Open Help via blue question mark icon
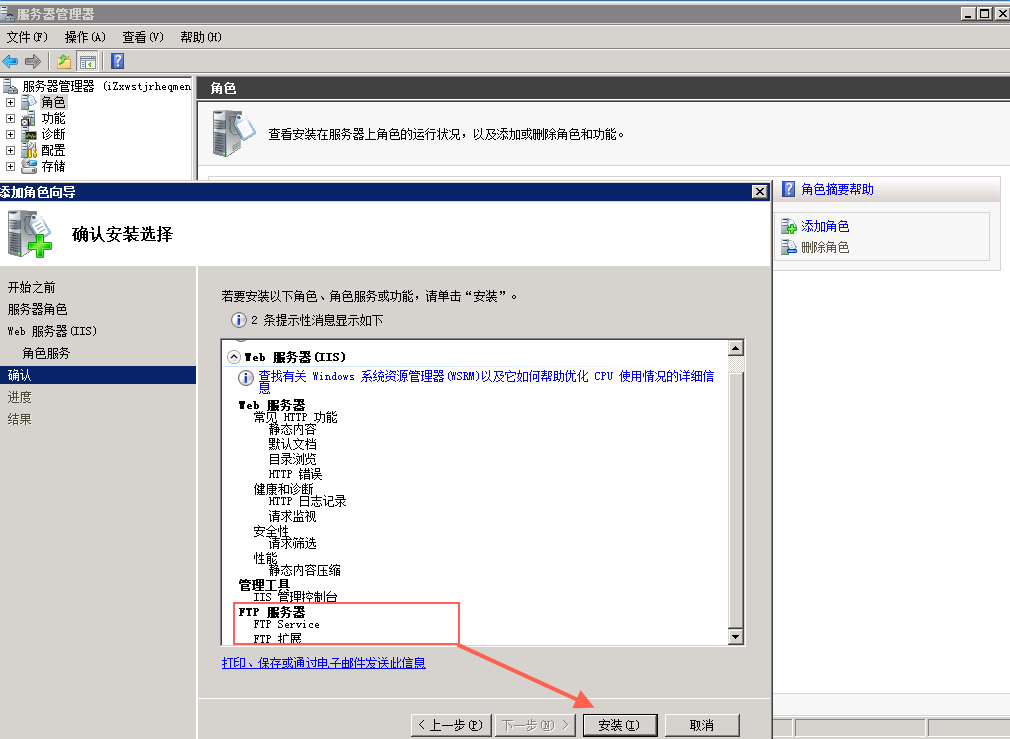The height and width of the screenshot is (739, 1010). (117, 61)
